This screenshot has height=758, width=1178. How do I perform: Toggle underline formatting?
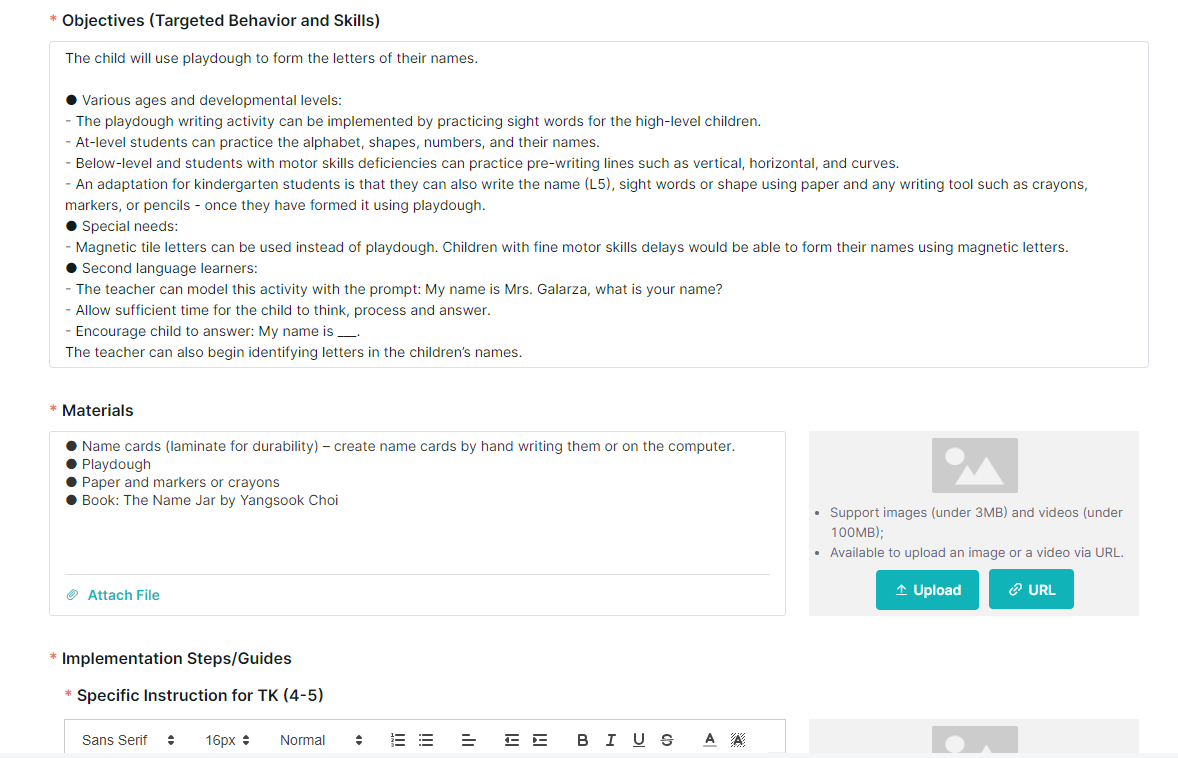[639, 740]
